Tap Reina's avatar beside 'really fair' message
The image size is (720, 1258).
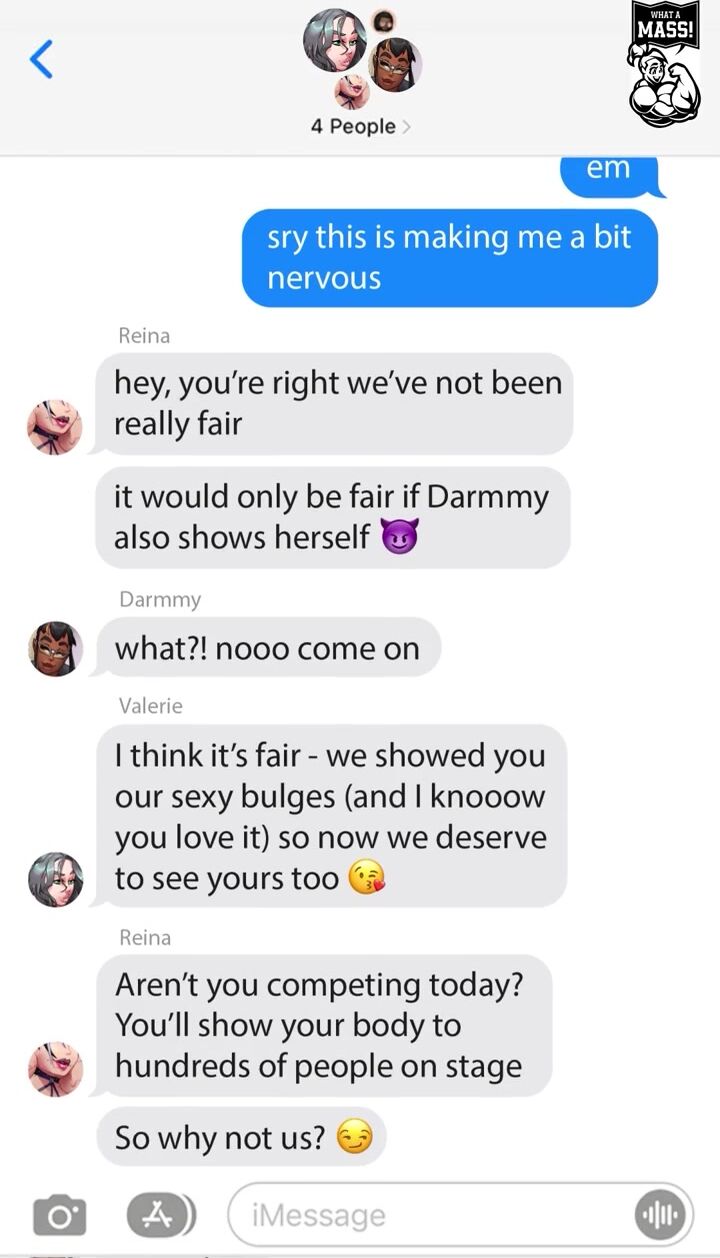point(54,427)
